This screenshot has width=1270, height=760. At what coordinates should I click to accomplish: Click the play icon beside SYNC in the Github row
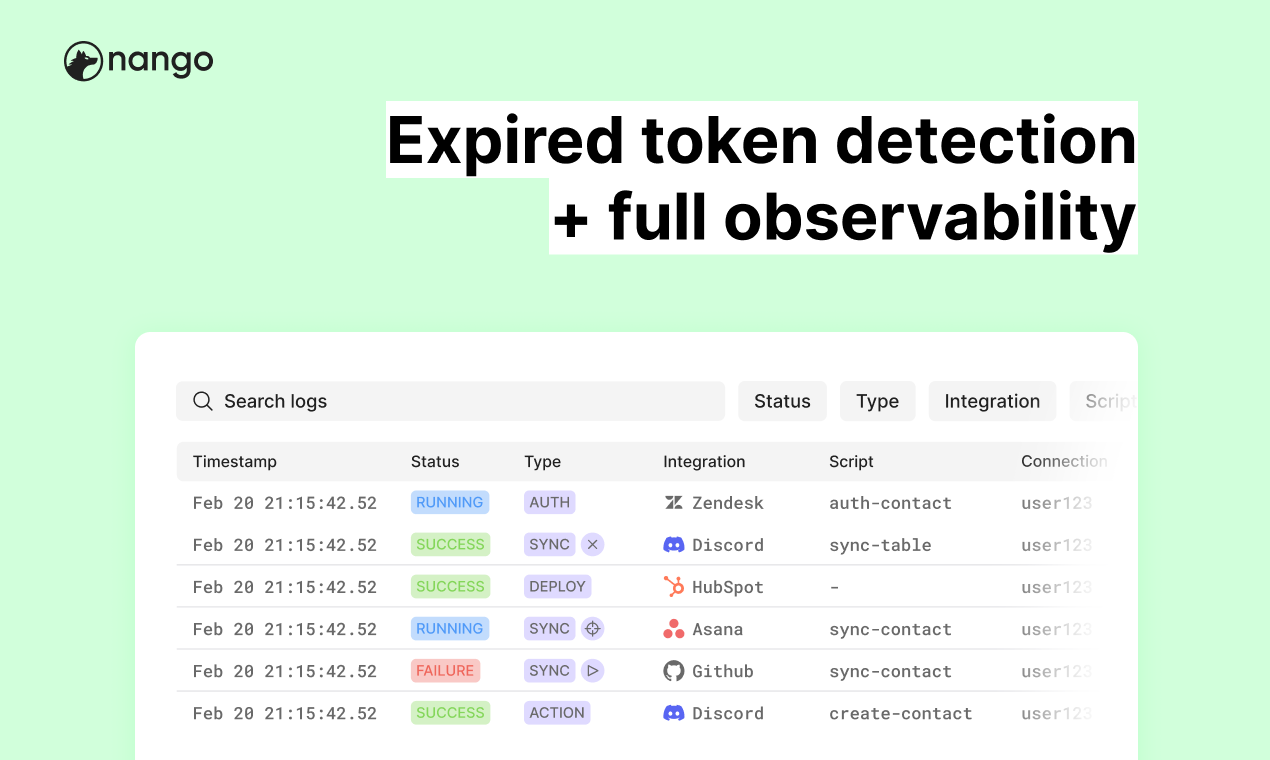tap(593, 671)
